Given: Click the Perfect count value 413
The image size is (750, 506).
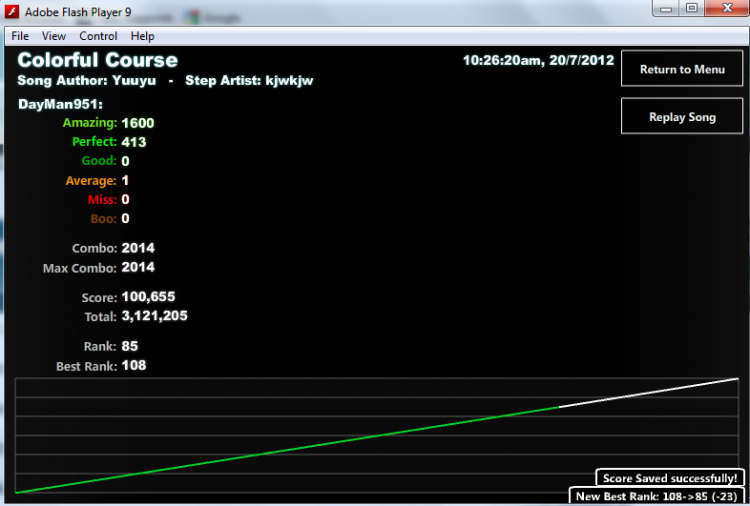Looking at the screenshot, I should tap(134, 142).
